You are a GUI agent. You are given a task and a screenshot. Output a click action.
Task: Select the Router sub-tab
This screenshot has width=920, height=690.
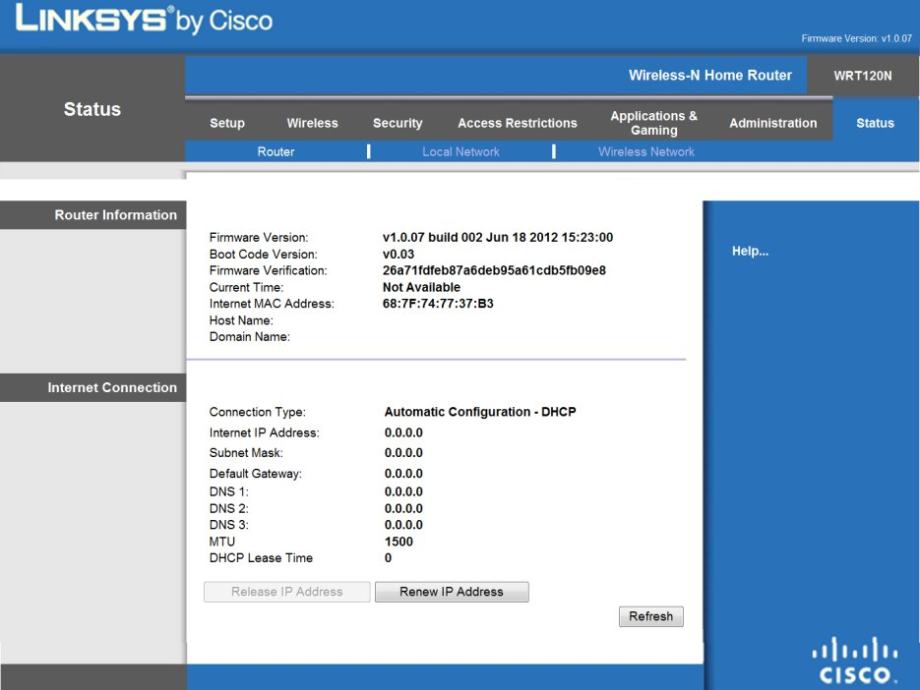(x=276, y=152)
